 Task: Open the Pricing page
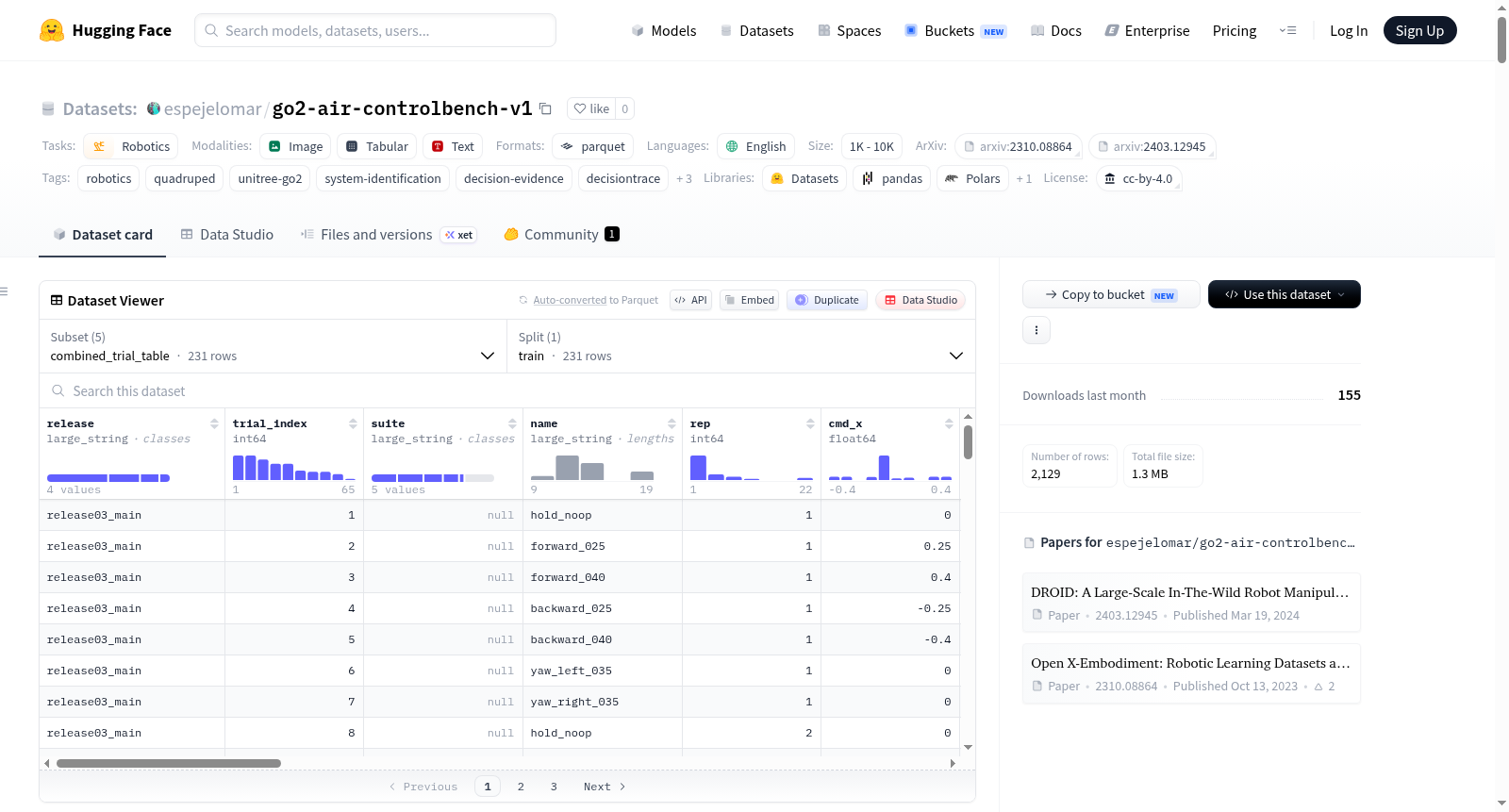[x=1235, y=30]
